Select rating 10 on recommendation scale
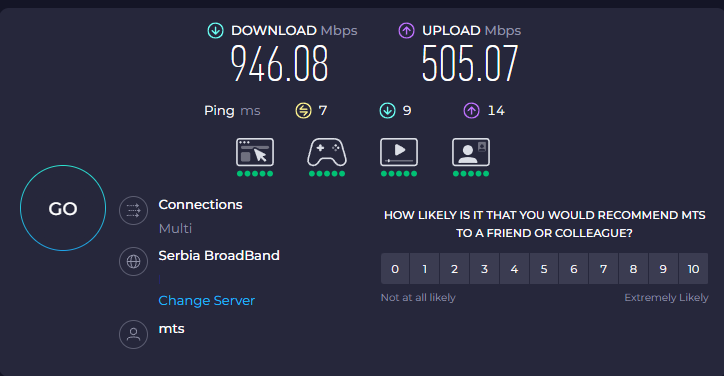 click(x=693, y=269)
